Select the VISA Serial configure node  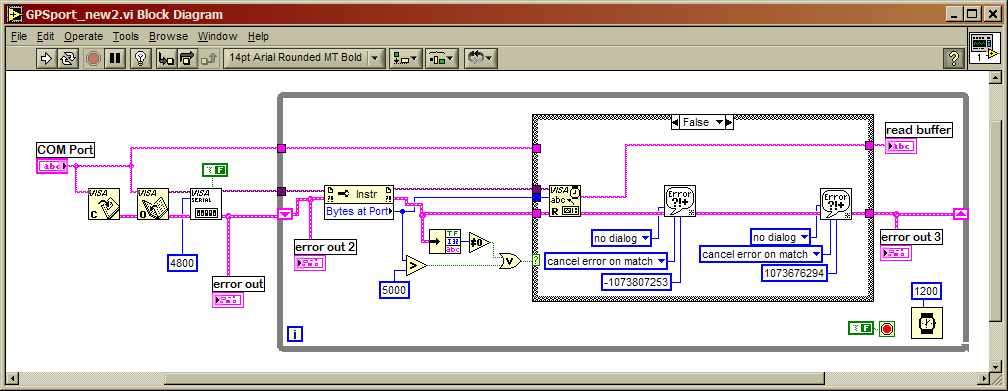(206, 204)
